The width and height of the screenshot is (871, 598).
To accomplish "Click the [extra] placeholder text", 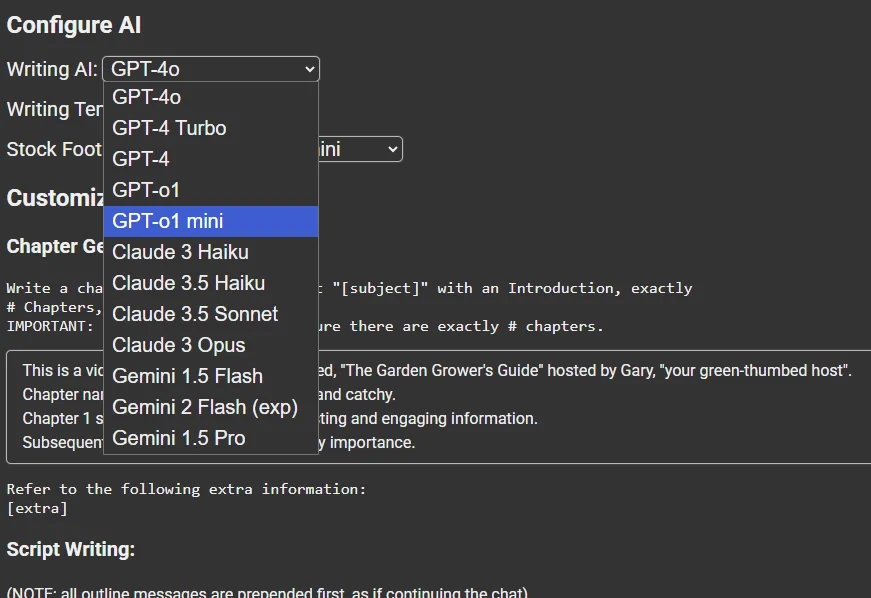I will pyautogui.click(x=37, y=509).
